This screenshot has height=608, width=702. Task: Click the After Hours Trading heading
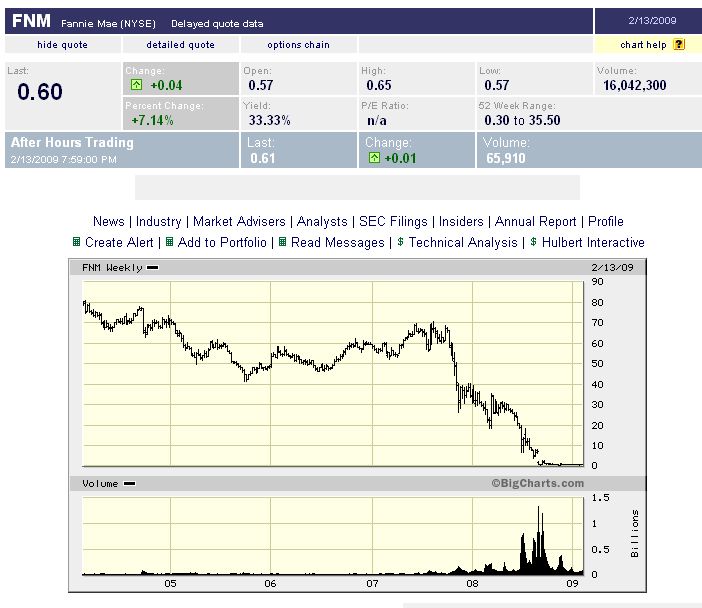click(72, 142)
